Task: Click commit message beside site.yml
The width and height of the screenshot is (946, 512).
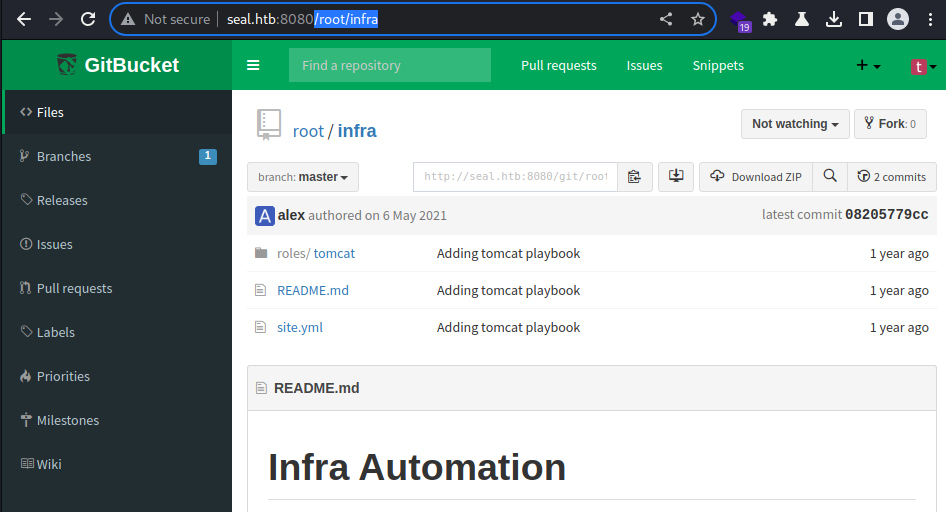Action: (508, 327)
